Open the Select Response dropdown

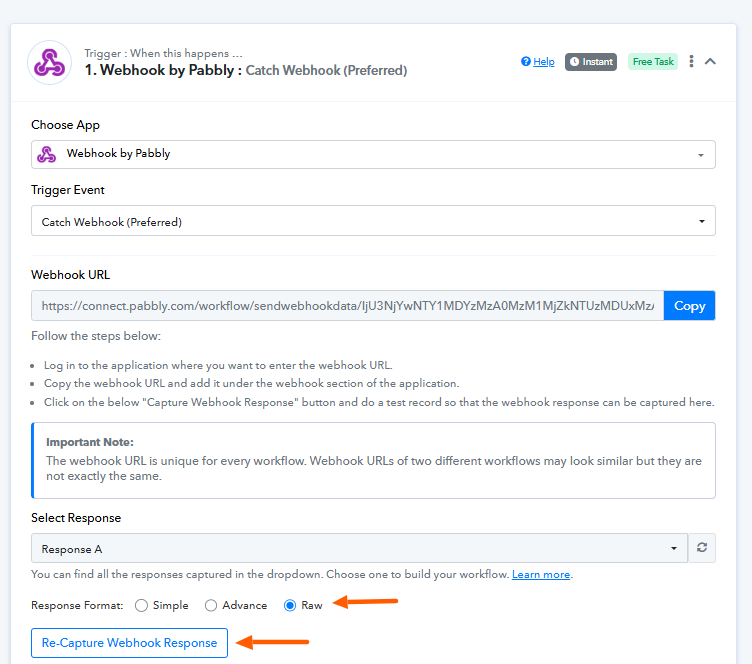click(359, 548)
